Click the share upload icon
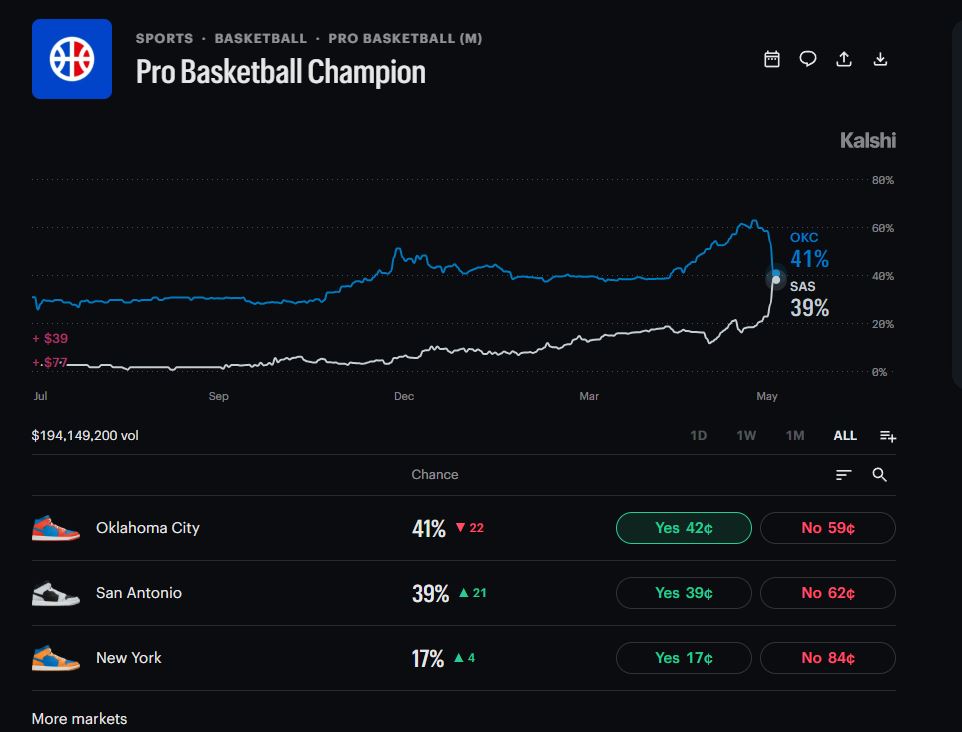The image size is (962, 732). tap(844, 59)
